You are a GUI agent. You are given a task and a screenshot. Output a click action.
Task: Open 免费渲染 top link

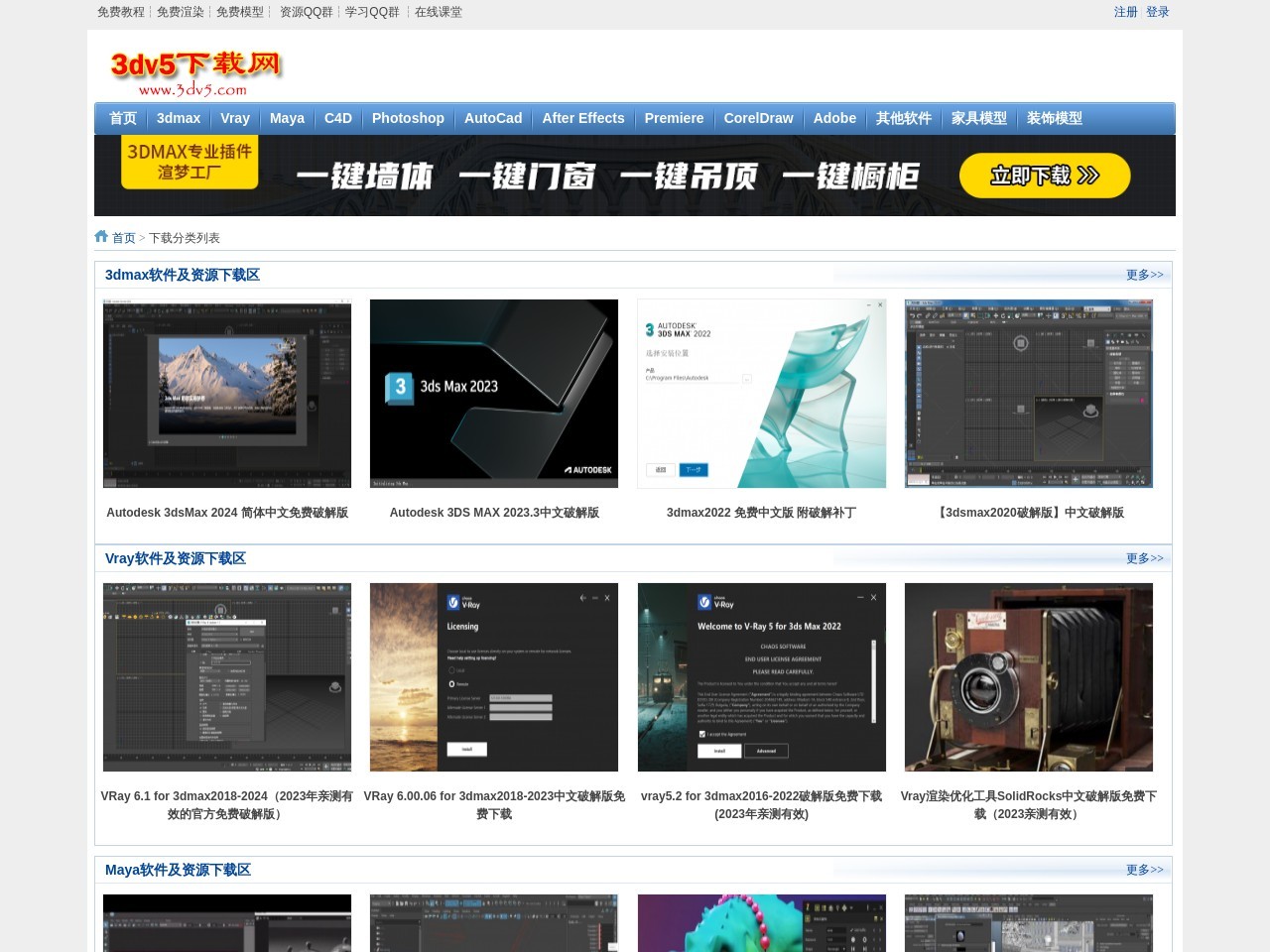pos(181,12)
